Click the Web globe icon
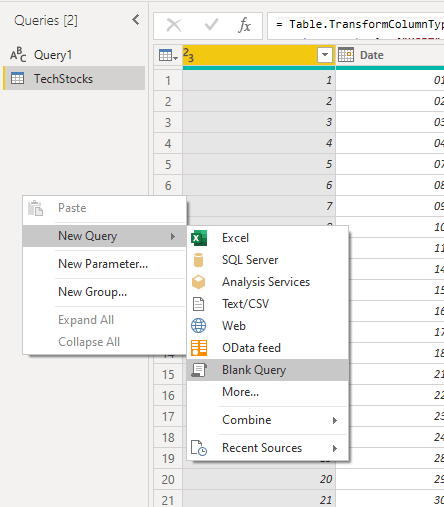Screen dimensions: 444x507 [199, 326]
